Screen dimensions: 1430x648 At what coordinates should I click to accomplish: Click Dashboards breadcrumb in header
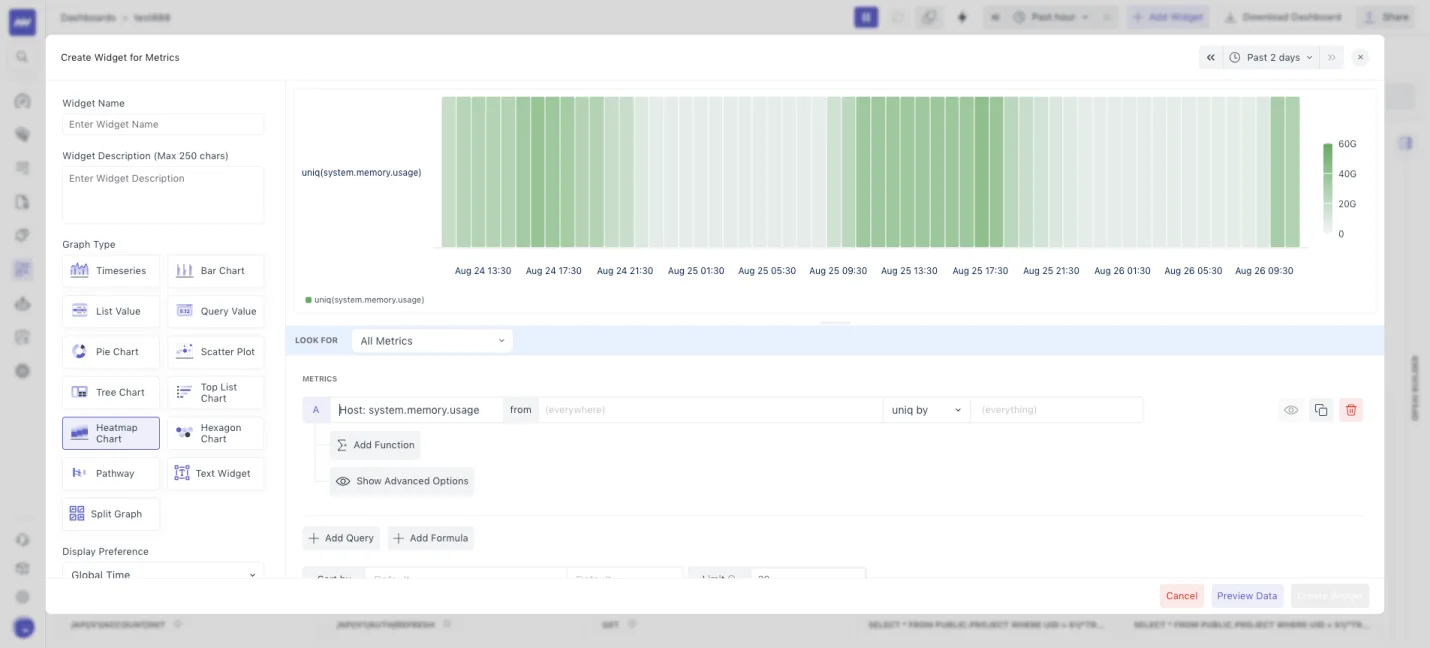click(x=87, y=18)
